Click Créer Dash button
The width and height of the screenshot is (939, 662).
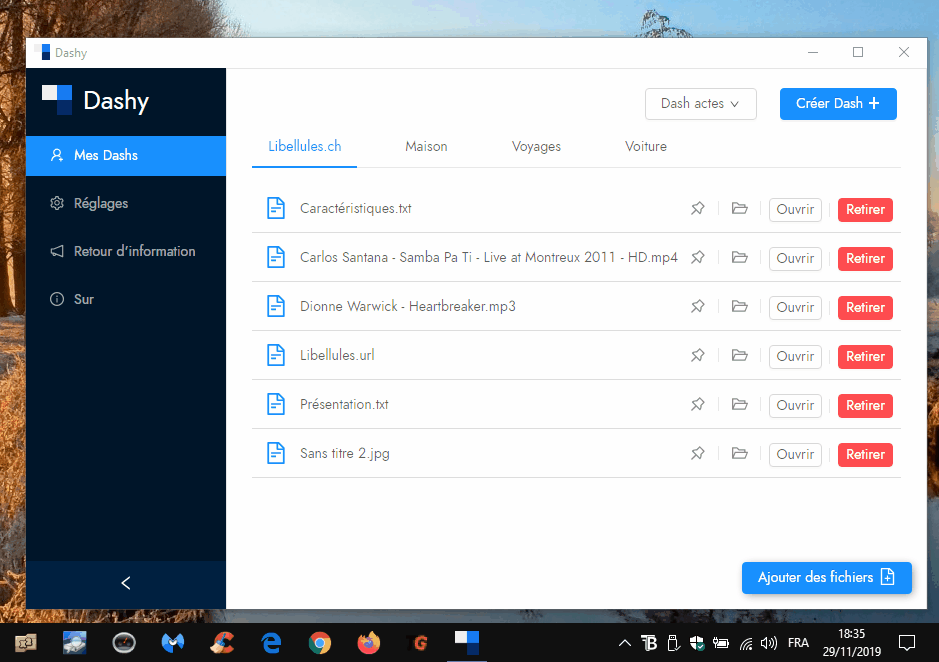coord(838,104)
